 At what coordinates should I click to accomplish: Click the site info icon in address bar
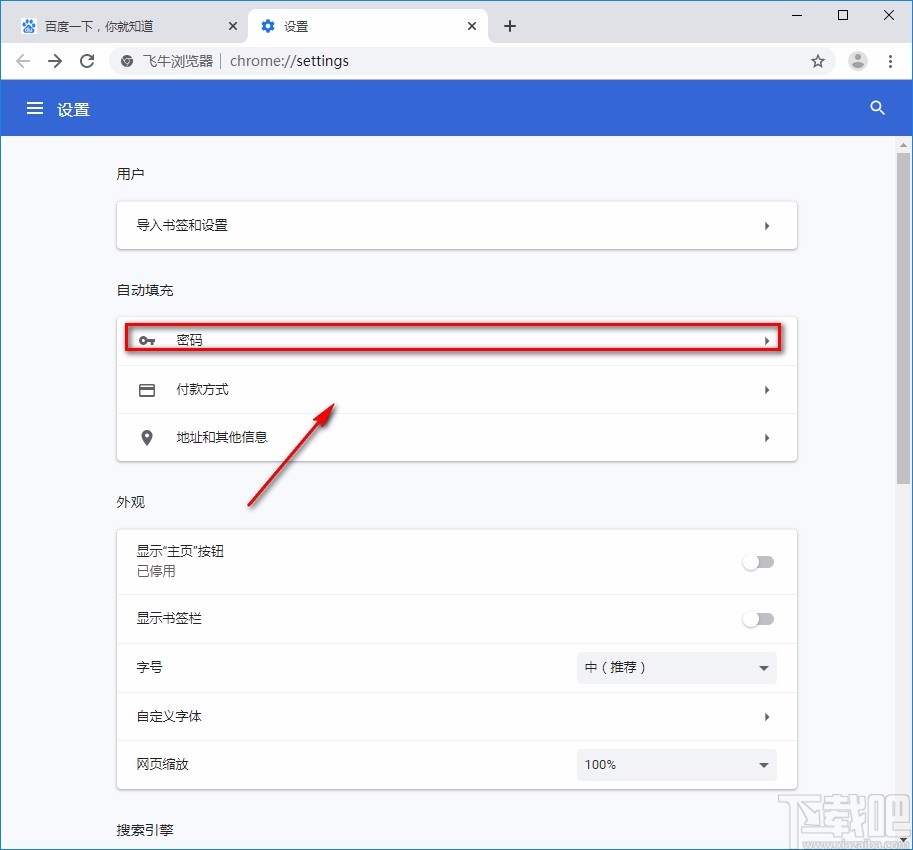(126, 61)
